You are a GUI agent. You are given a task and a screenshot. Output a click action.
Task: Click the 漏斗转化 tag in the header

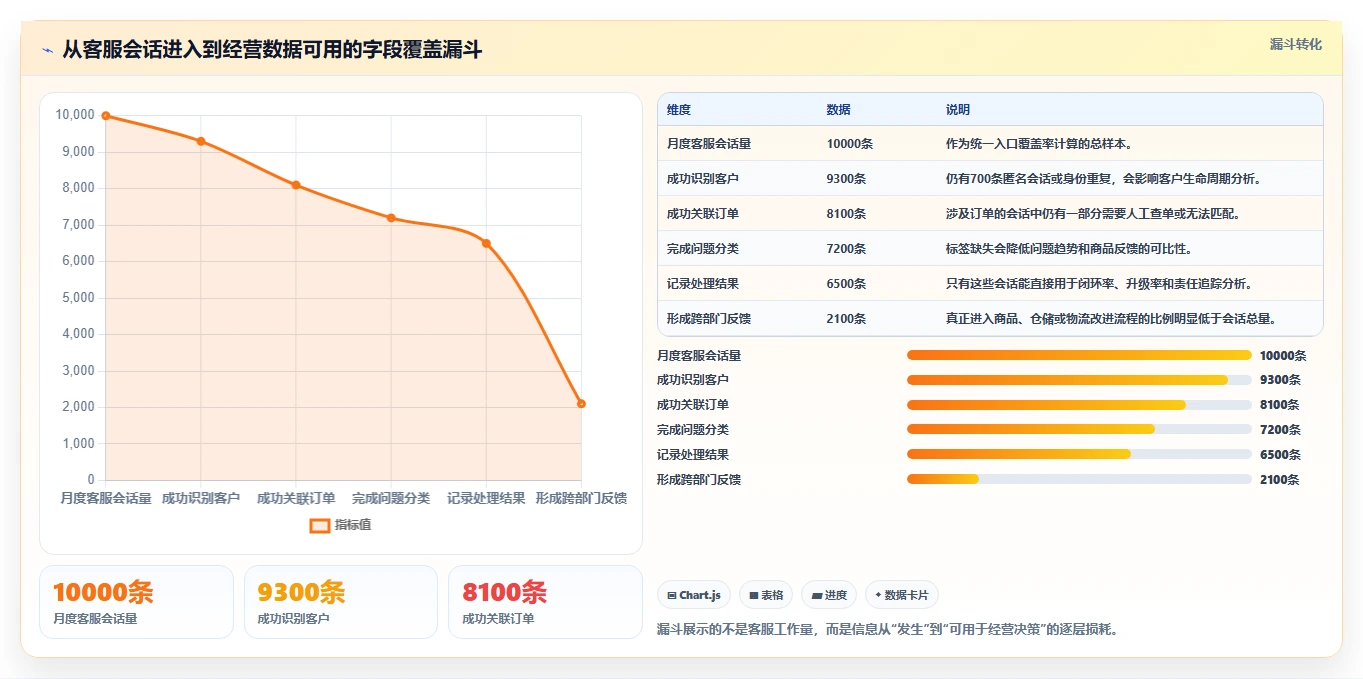(1296, 44)
